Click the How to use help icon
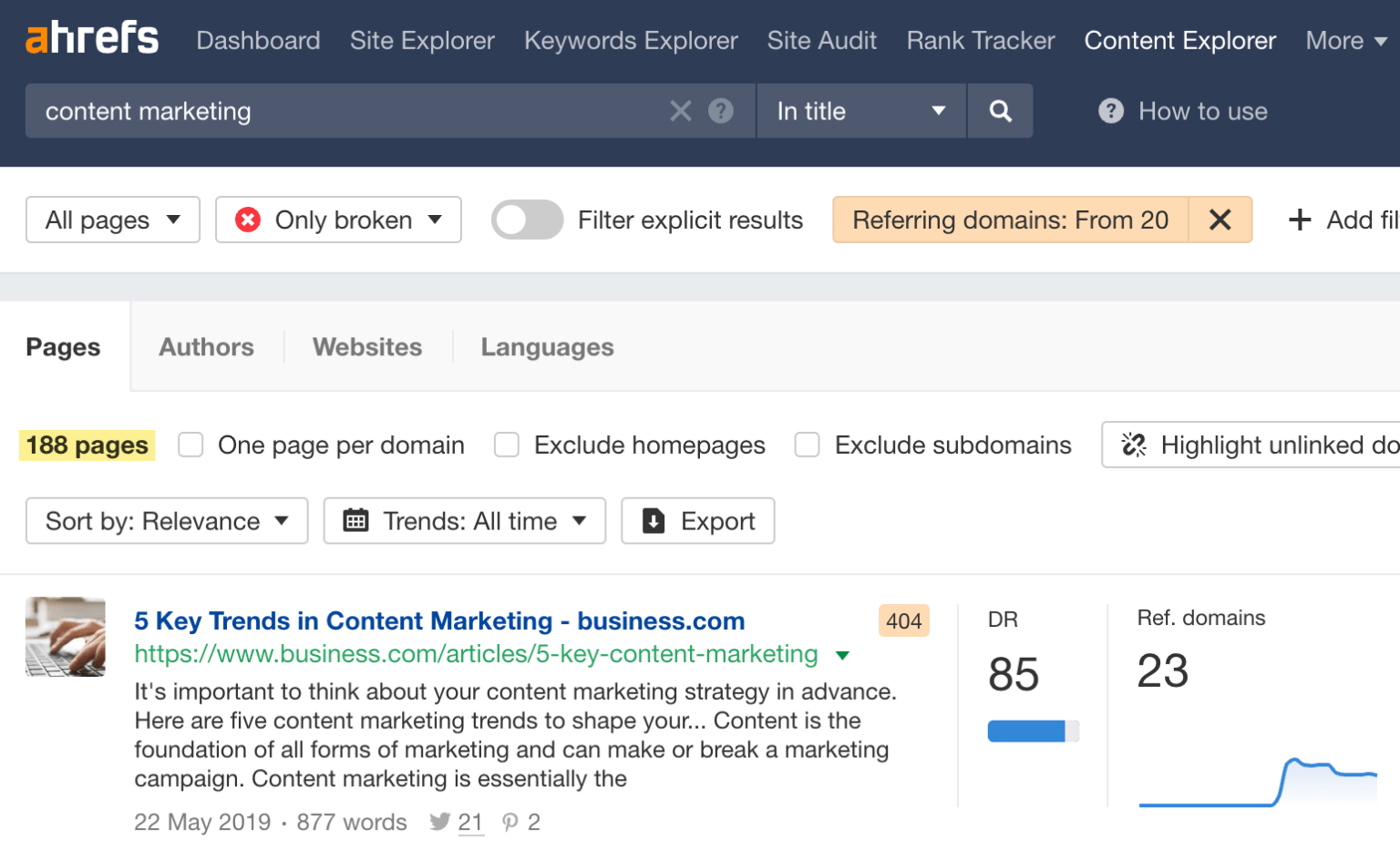Image resolution: width=1400 pixels, height=860 pixels. 1110,110
